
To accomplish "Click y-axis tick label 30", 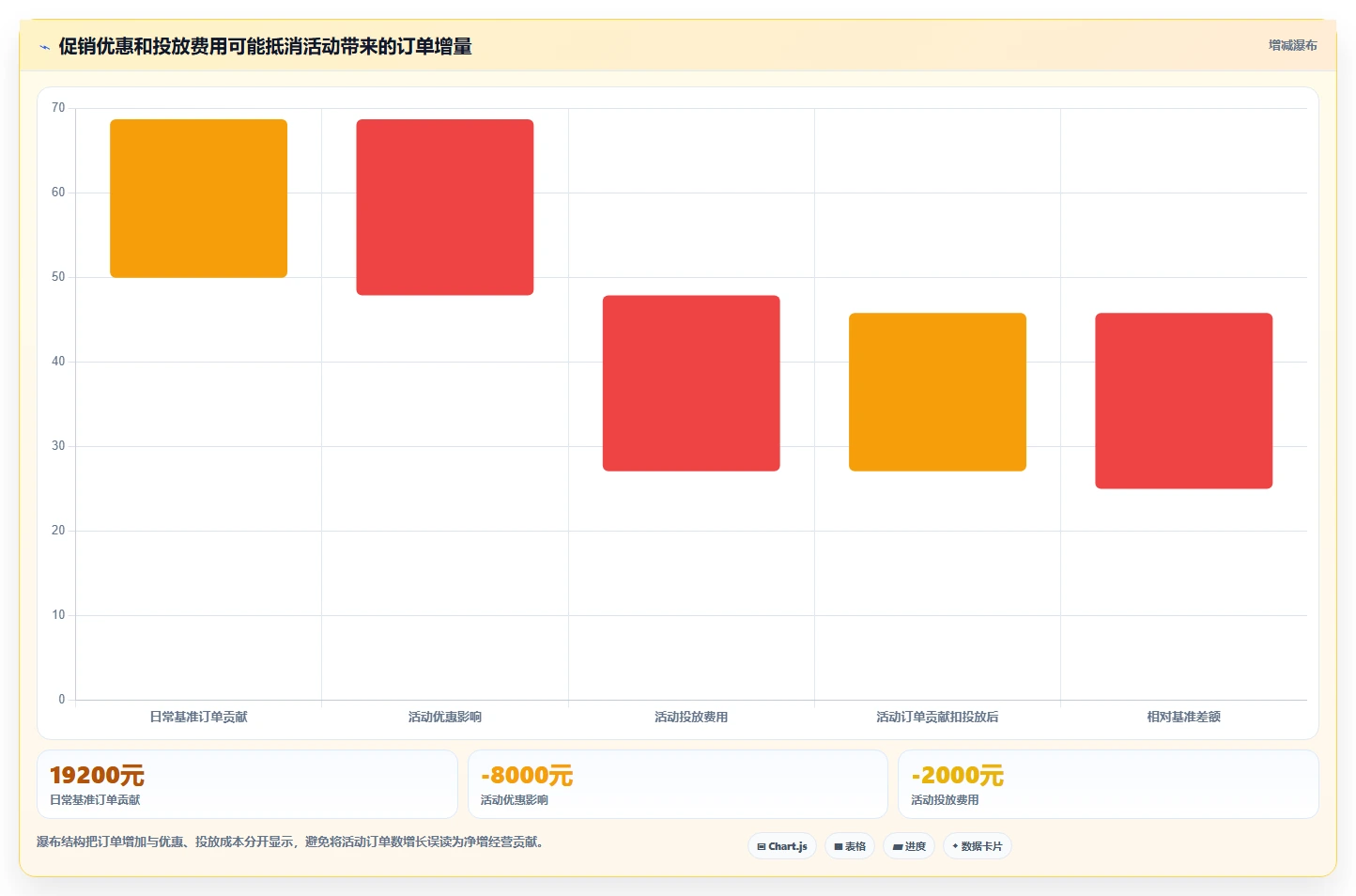I will point(58,446).
